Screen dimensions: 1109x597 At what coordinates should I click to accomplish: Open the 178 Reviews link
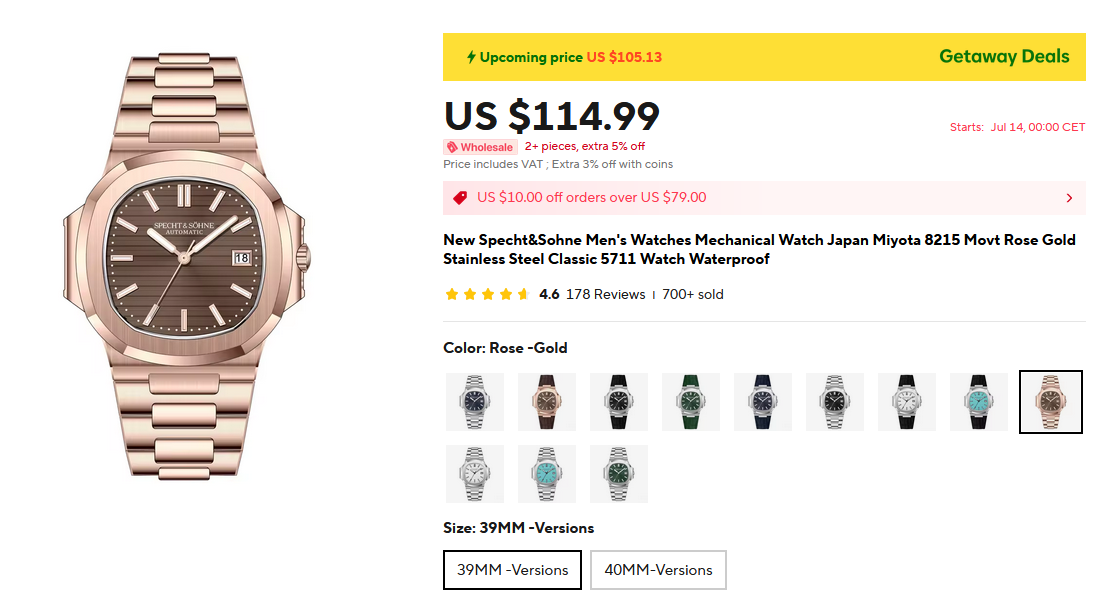(605, 295)
